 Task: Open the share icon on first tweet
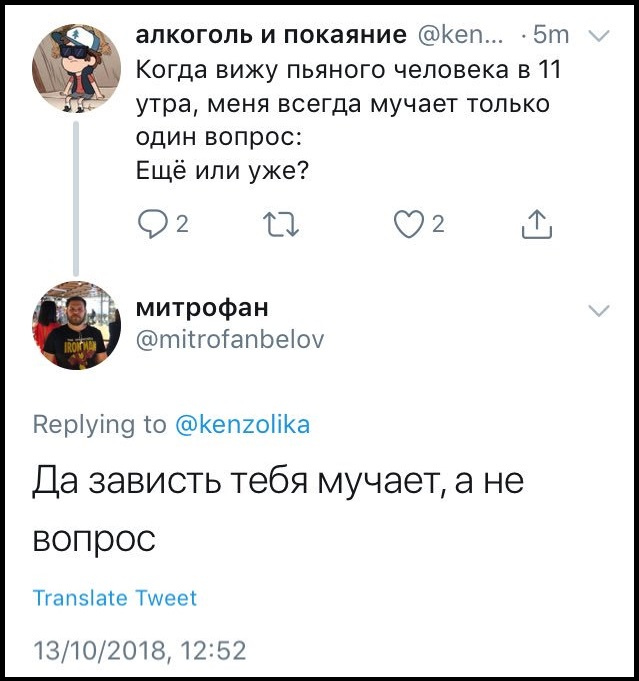[x=537, y=227]
